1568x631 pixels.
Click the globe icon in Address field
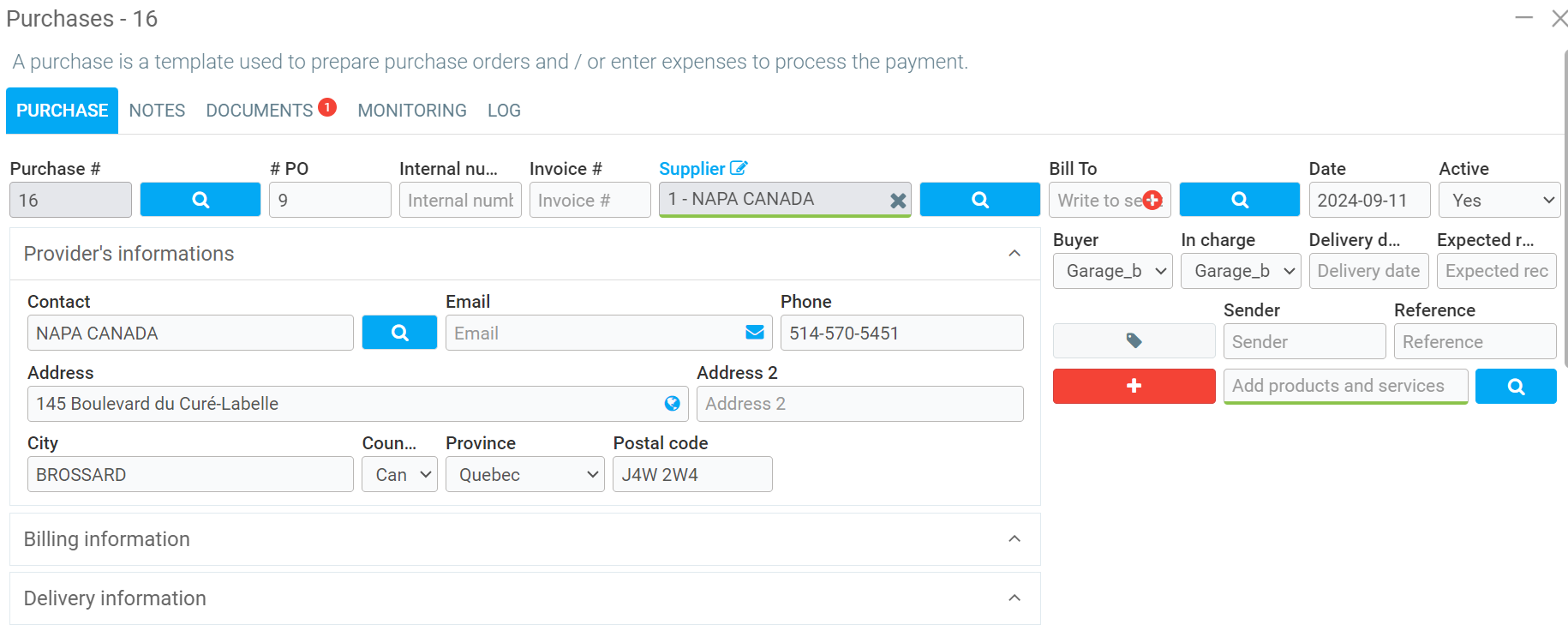(673, 403)
